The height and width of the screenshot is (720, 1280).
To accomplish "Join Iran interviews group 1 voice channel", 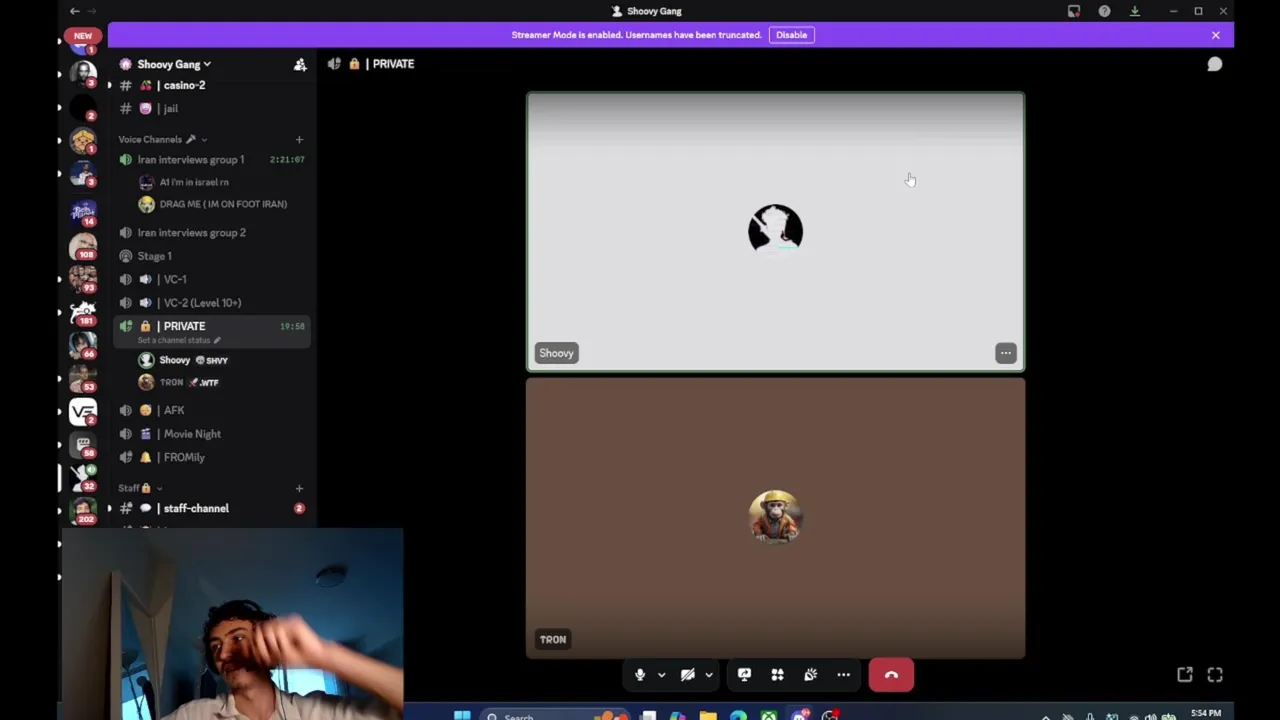I will click(x=211, y=159).
